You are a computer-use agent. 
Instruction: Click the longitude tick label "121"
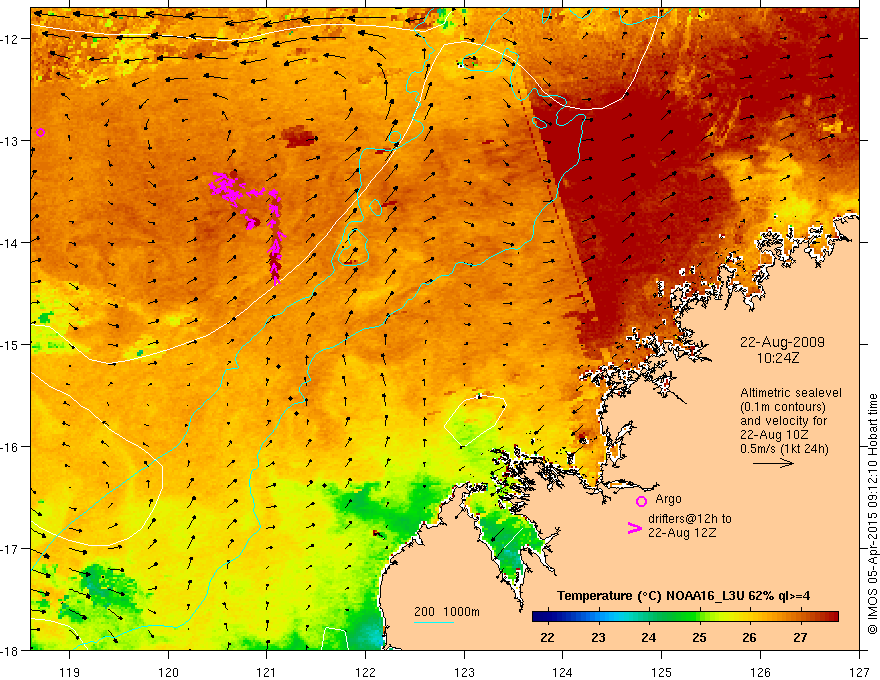pyautogui.click(x=267, y=672)
